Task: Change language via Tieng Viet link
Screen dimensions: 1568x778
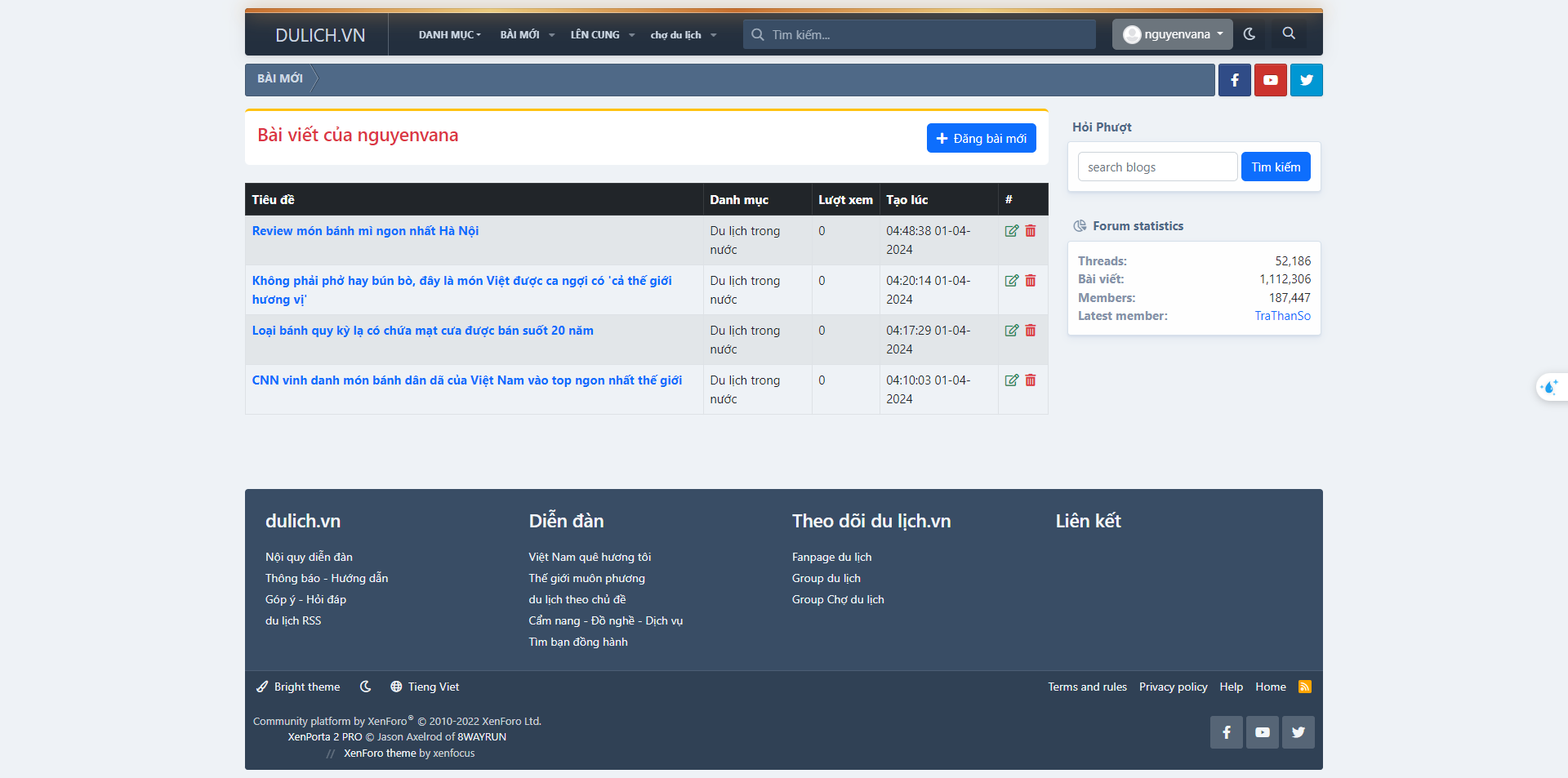Action: (425, 687)
